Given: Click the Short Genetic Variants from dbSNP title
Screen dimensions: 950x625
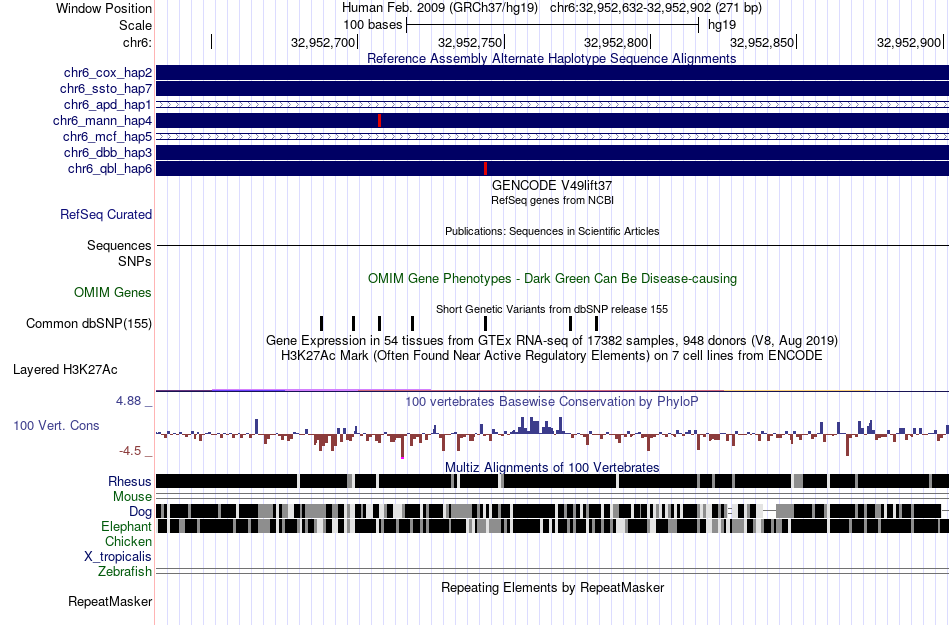Looking at the screenshot, I should 552,309.
